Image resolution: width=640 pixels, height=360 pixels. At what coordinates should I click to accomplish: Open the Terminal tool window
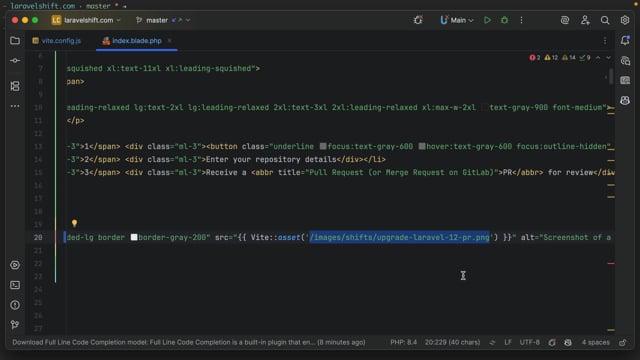[15, 285]
